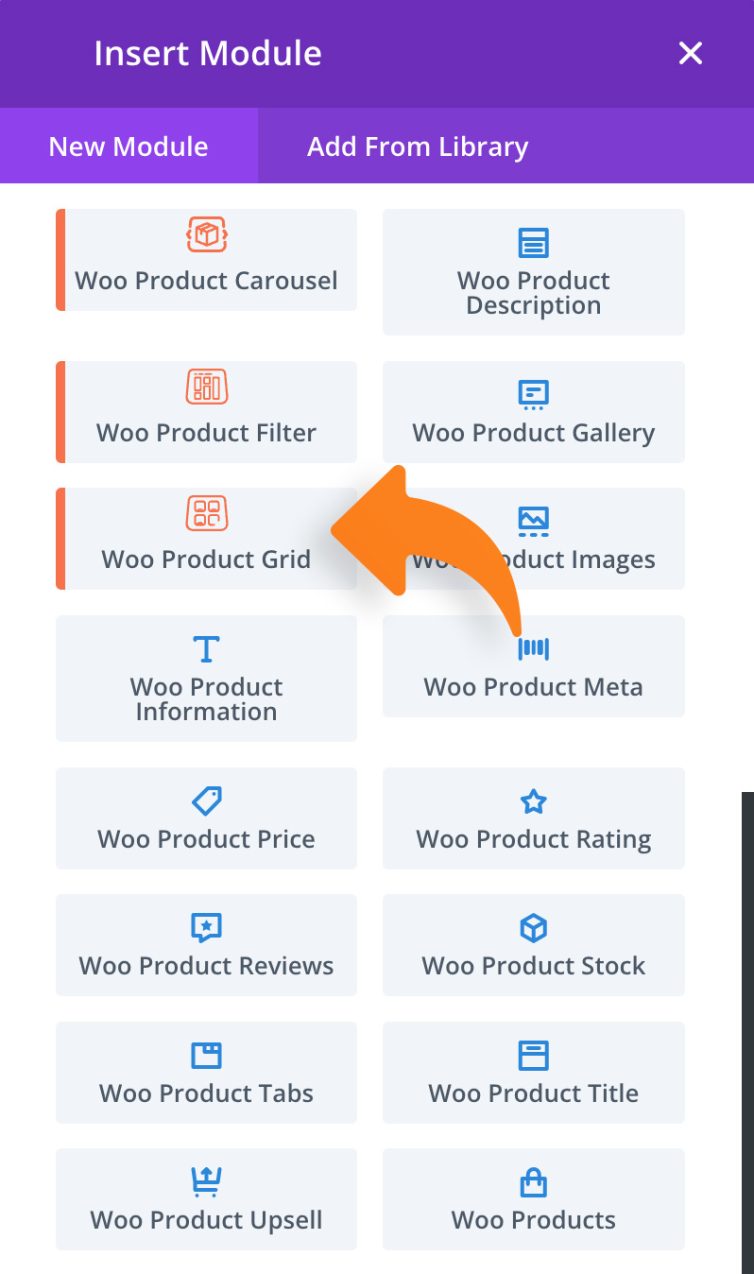Click the Woo Product Stock cube icon
Viewport: 754px width, 1274px height.
[x=533, y=927]
